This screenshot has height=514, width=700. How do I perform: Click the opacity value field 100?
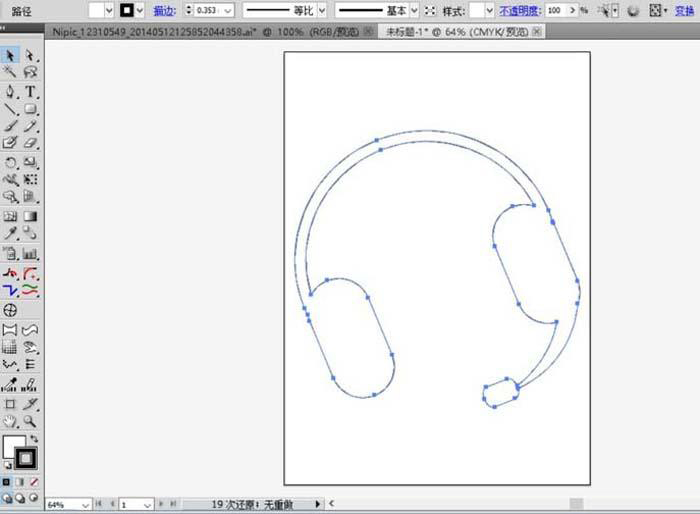pyautogui.click(x=556, y=10)
